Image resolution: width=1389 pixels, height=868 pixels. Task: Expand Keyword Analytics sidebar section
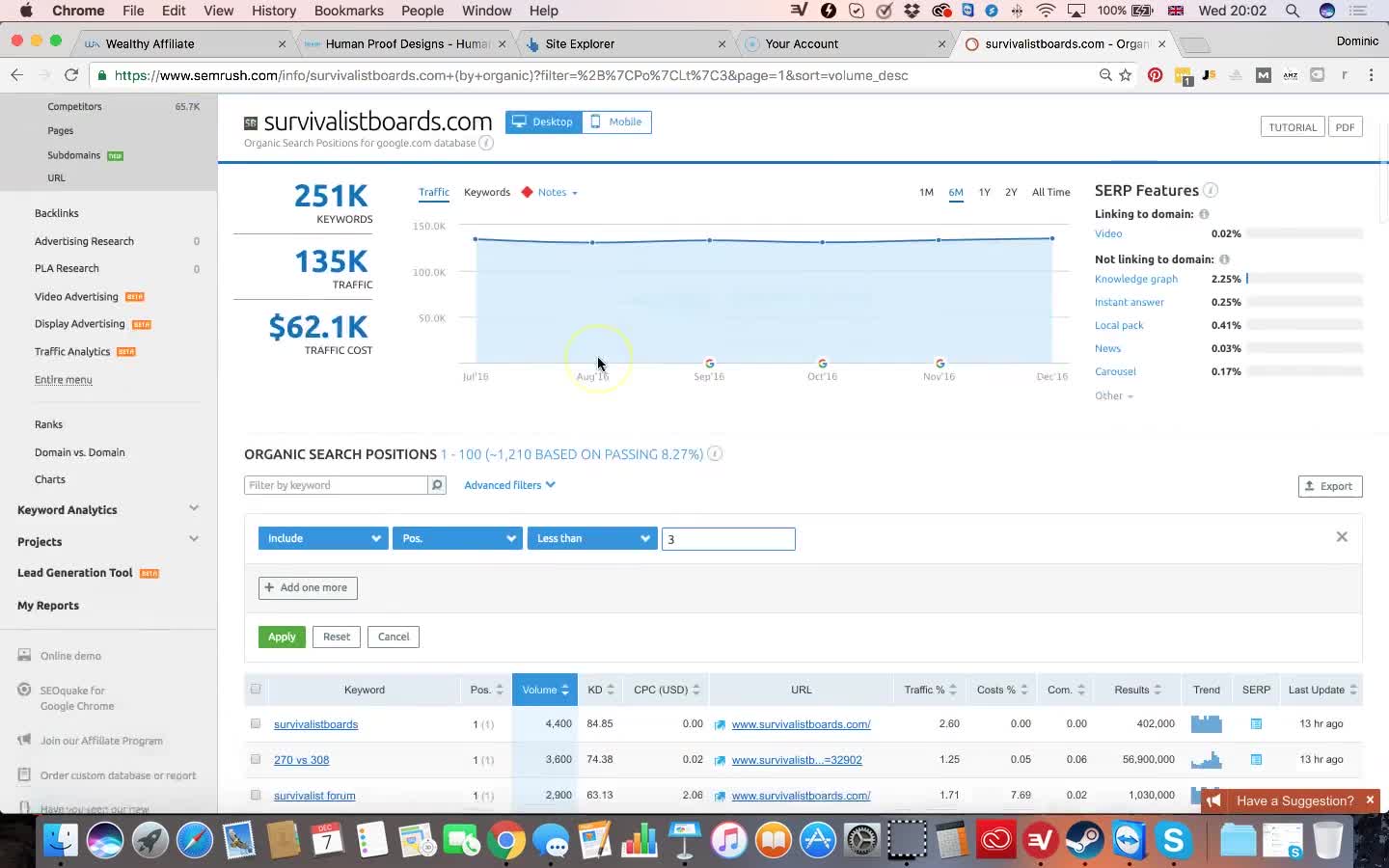(194, 508)
